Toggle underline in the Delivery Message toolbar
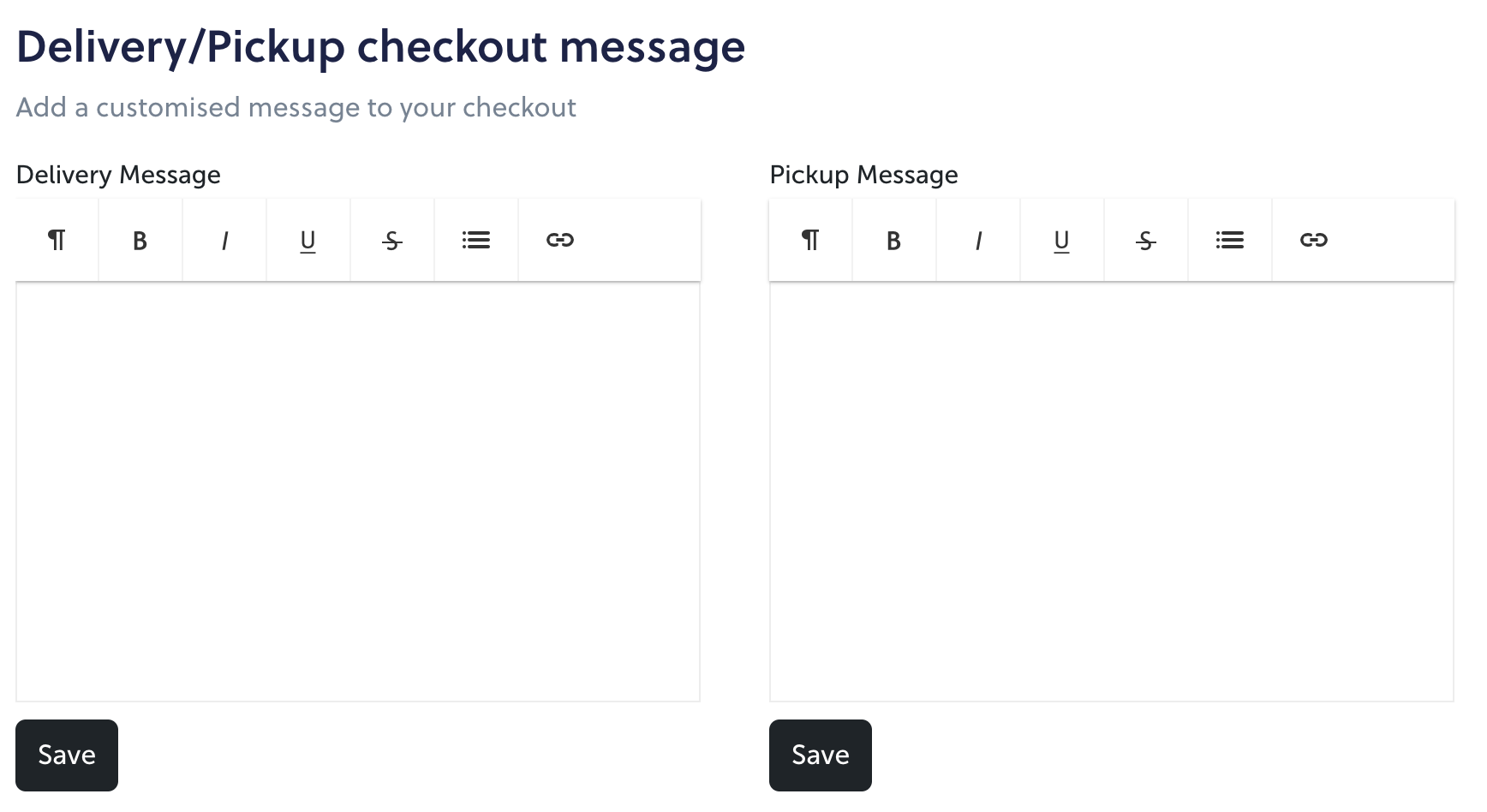The width and height of the screenshot is (1487, 812). click(x=308, y=240)
